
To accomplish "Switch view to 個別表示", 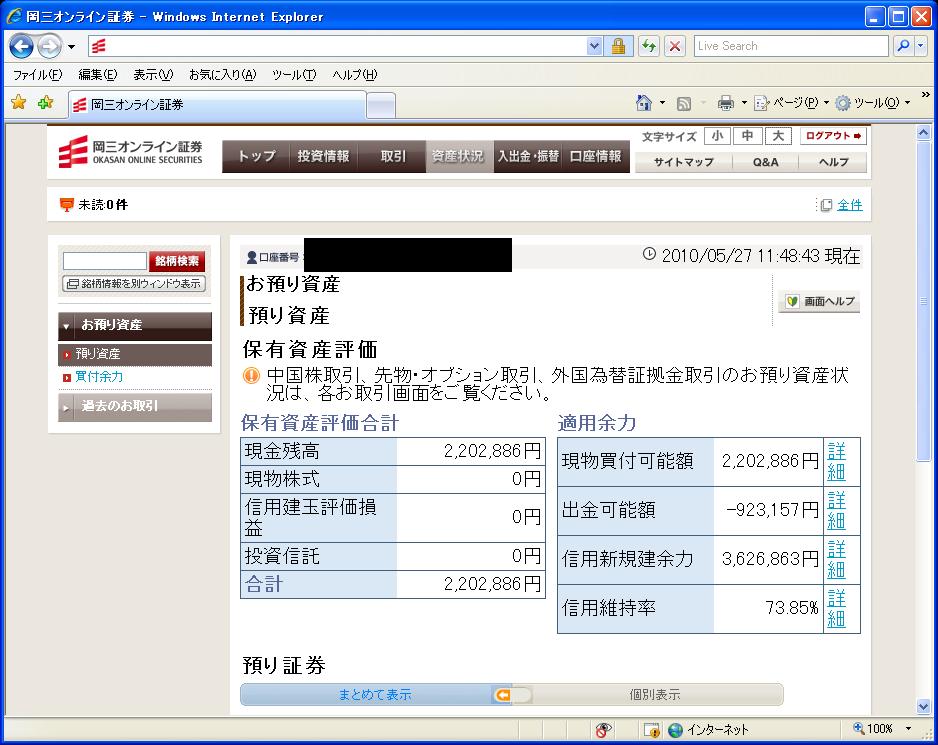I will click(x=655, y=695).
